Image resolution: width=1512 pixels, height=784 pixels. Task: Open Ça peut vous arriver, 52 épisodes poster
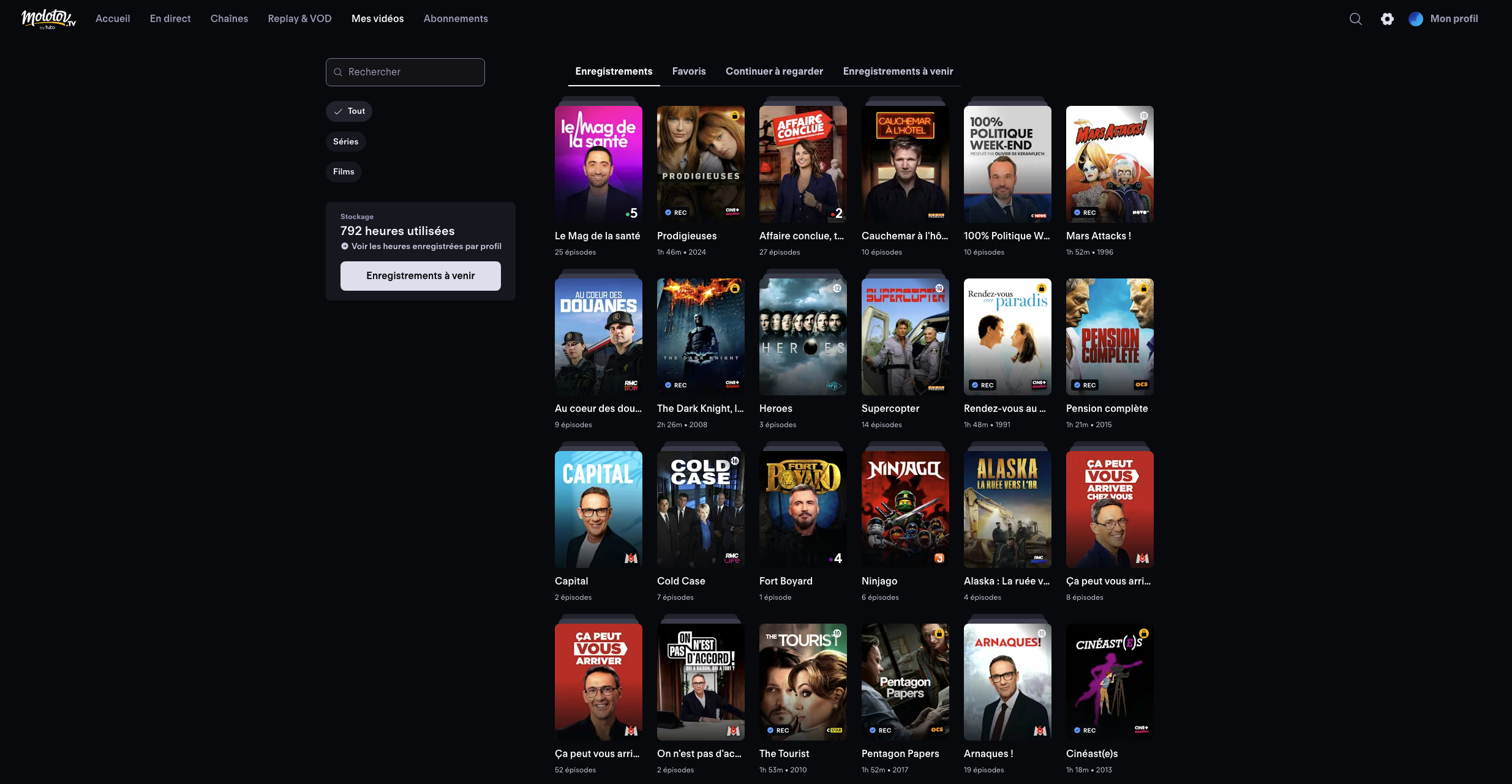pyautogui.click(x=598, y=682)
